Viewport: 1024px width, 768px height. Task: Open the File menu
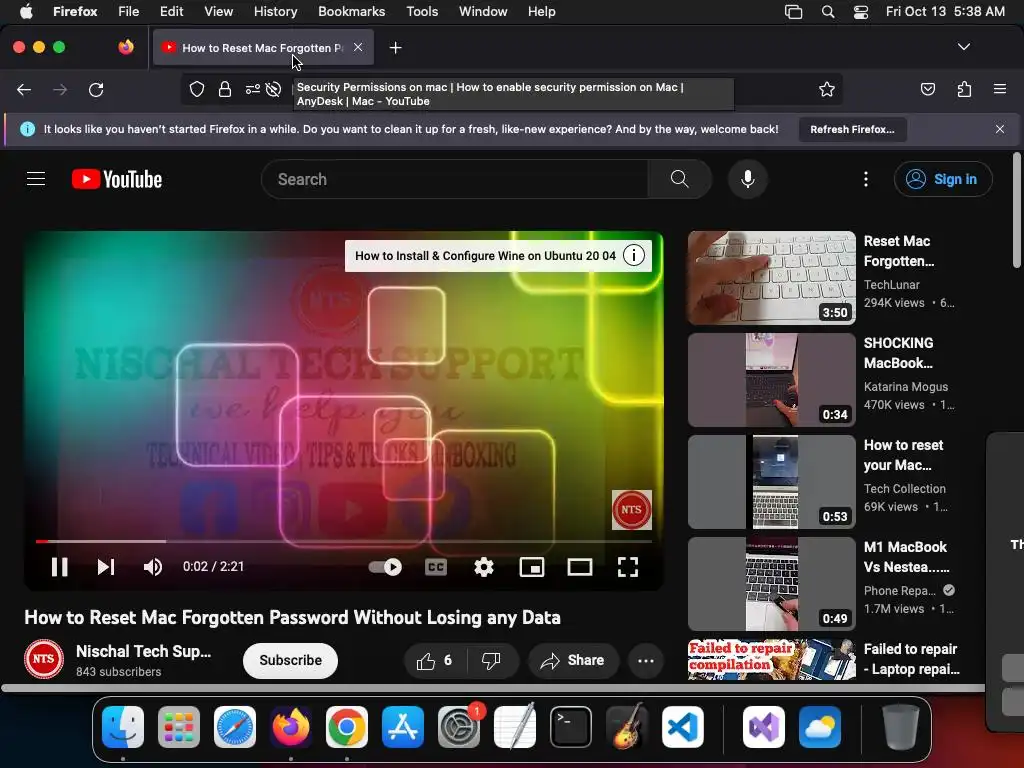pyautogui.click(x=129, y=12)
